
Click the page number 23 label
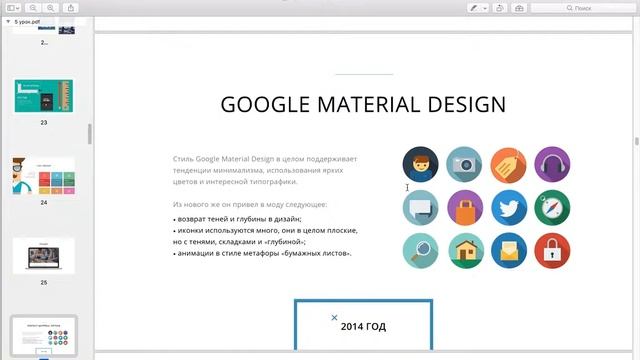point(44,122)
